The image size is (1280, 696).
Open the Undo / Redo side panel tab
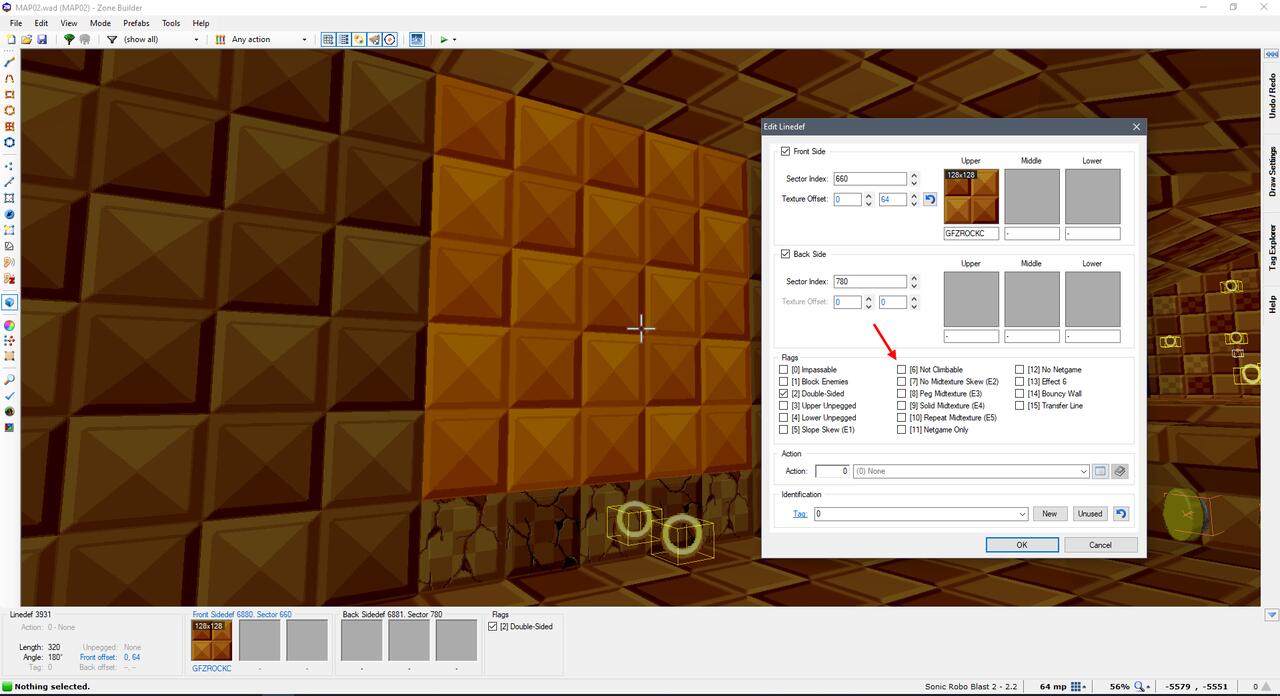[1272, 96]
